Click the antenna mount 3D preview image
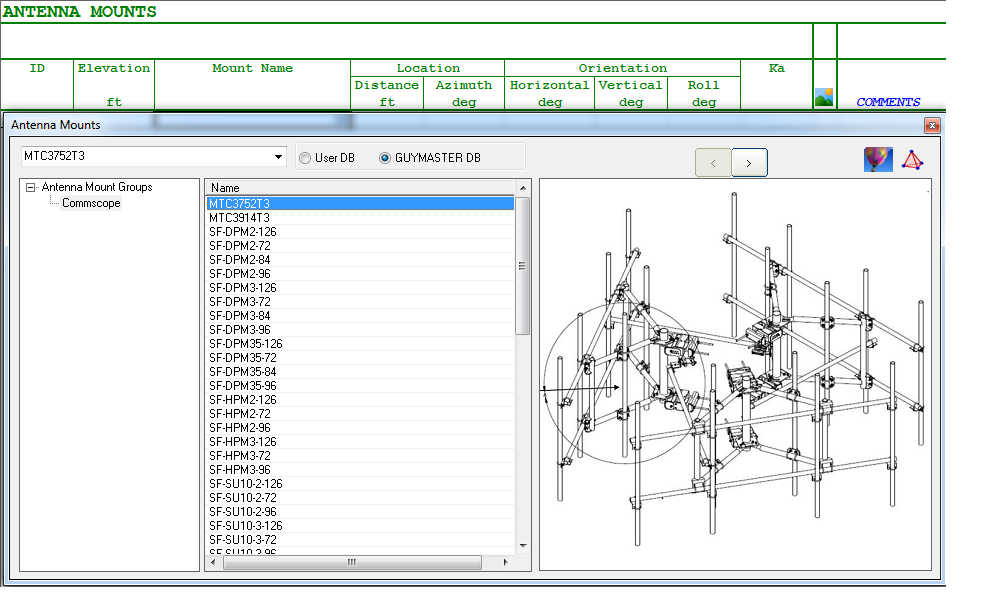Screen dimensions: 1006x598 coord(735,374)
